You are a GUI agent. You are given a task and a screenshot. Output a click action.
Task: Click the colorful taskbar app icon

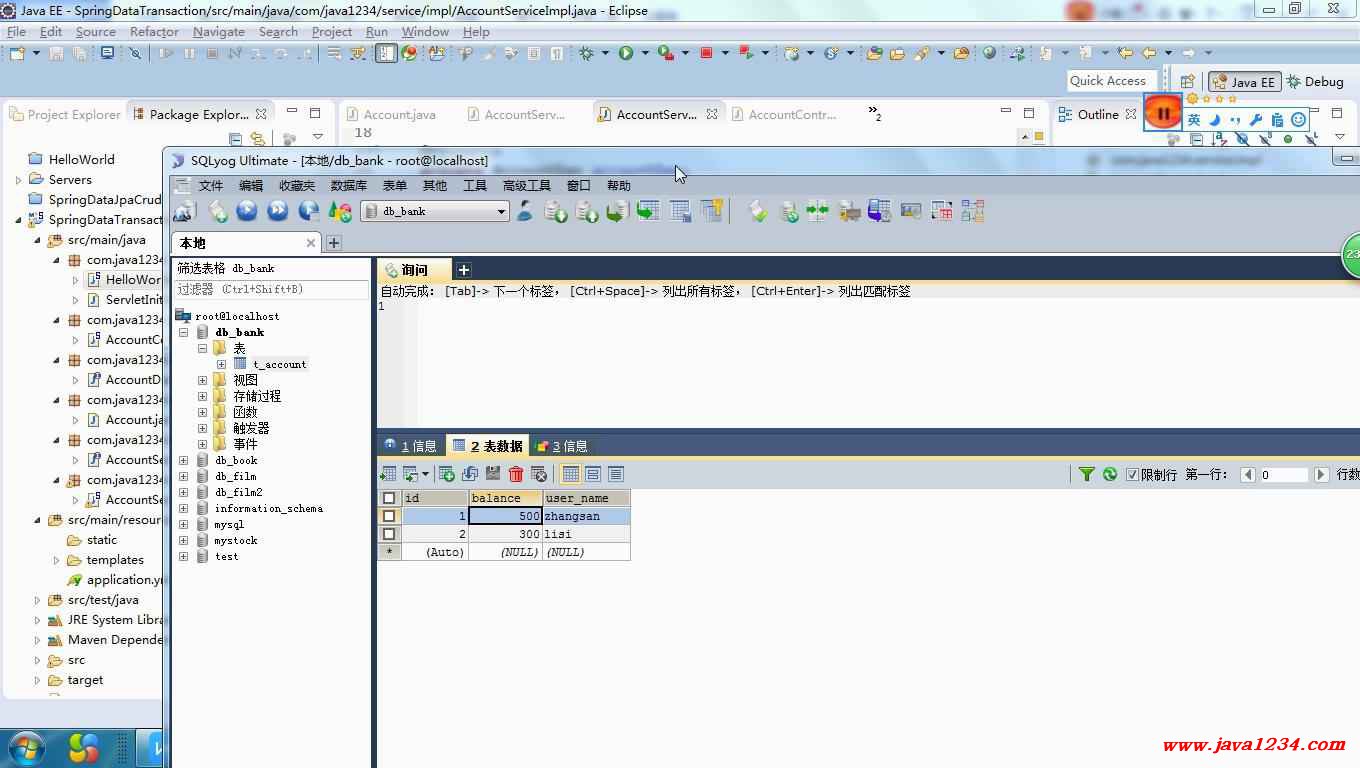pos(84,747)
